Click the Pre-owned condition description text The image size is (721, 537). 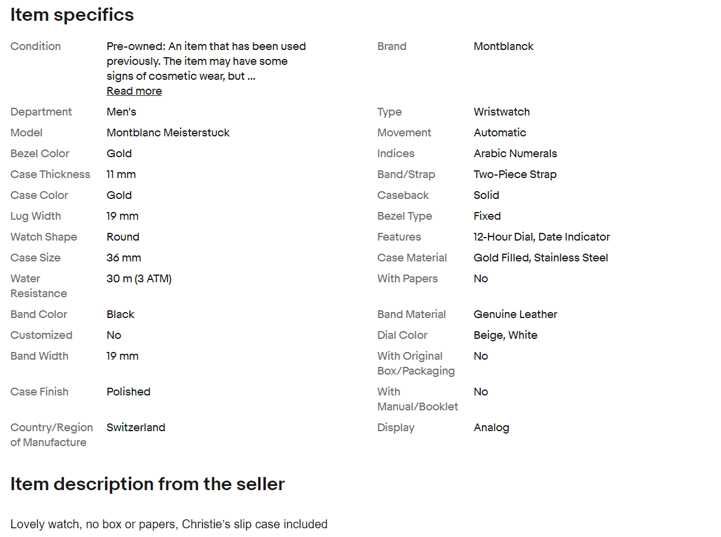coord(206,61)
